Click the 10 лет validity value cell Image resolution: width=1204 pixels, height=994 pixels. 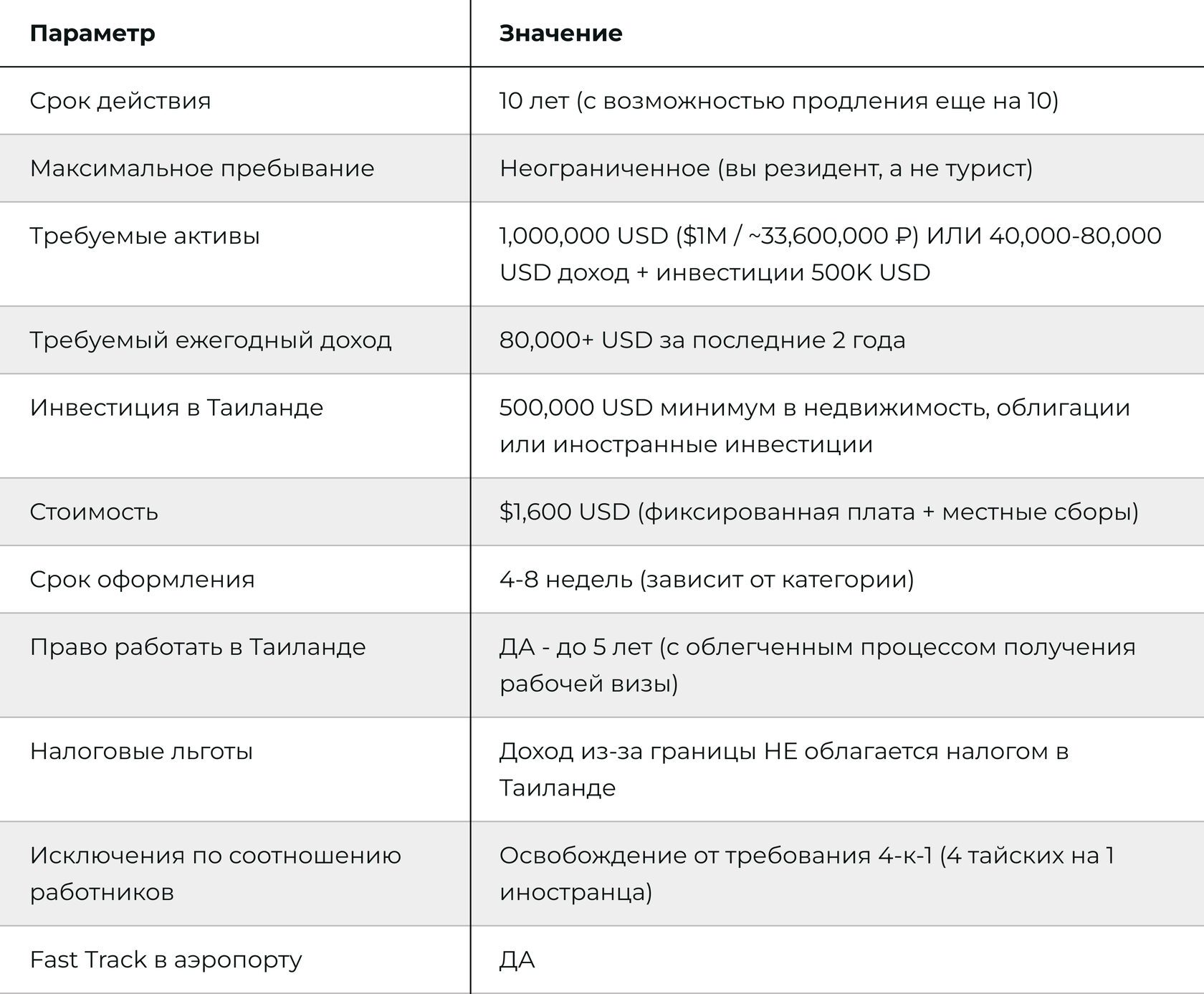pyautogui.click(x=779, y=101)
